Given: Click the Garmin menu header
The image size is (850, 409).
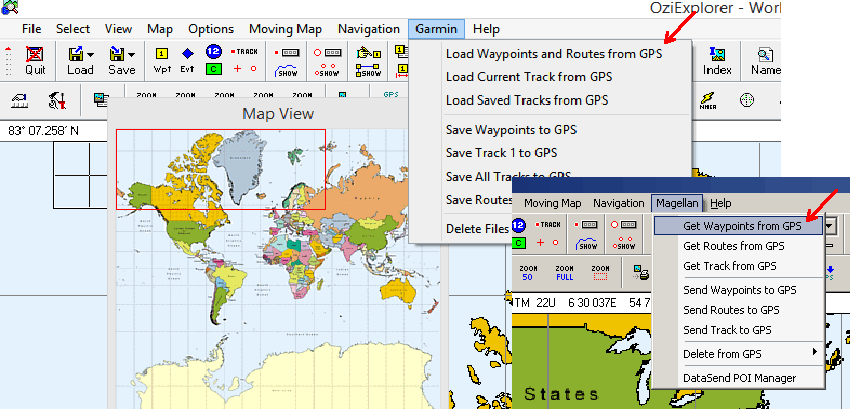Looking at the screenshot, I should coord(436,29).
